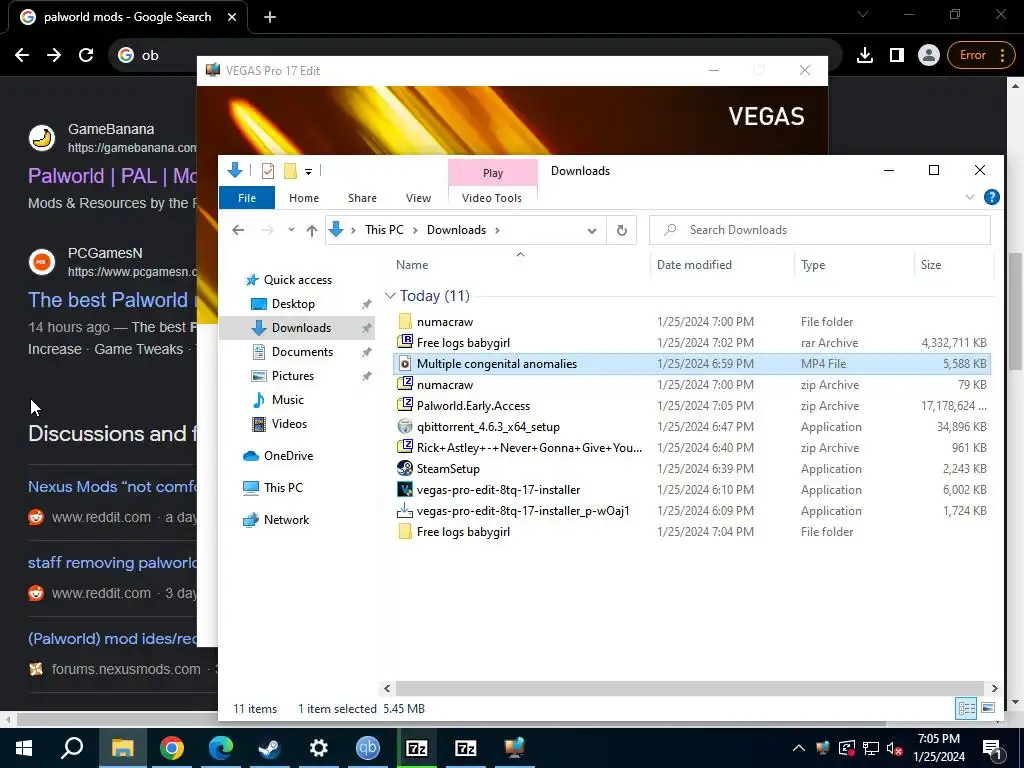The width and height of the screenshot is (1024, 768).
Task: Open the address bar history dropdown
Action: point(592,230)
